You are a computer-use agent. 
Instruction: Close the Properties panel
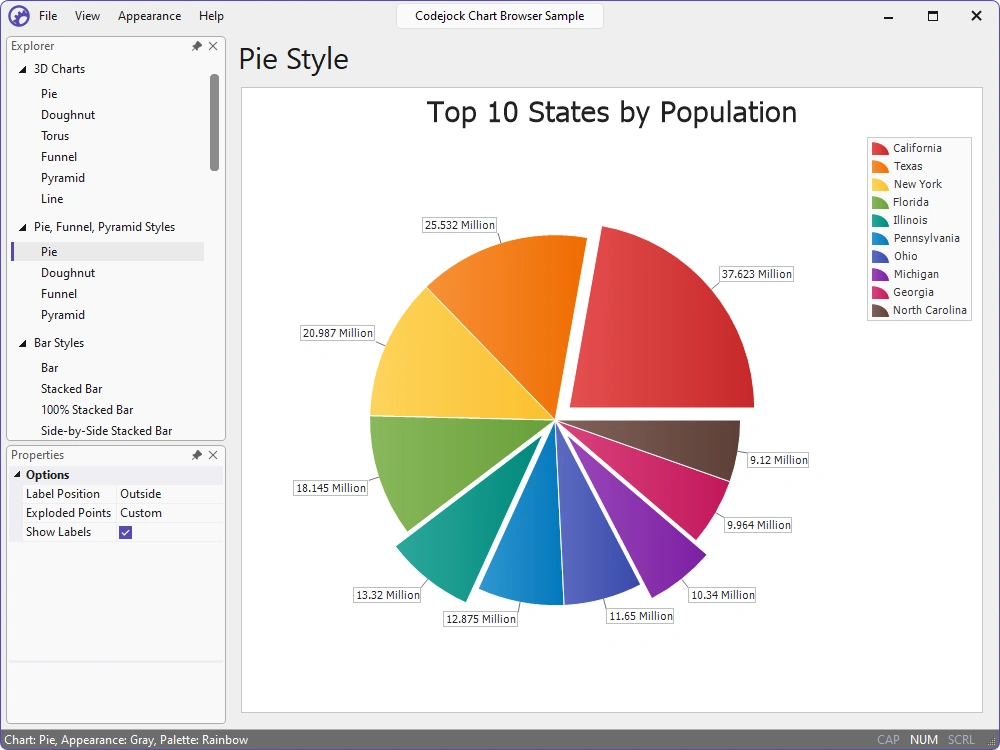click(213, 455)
